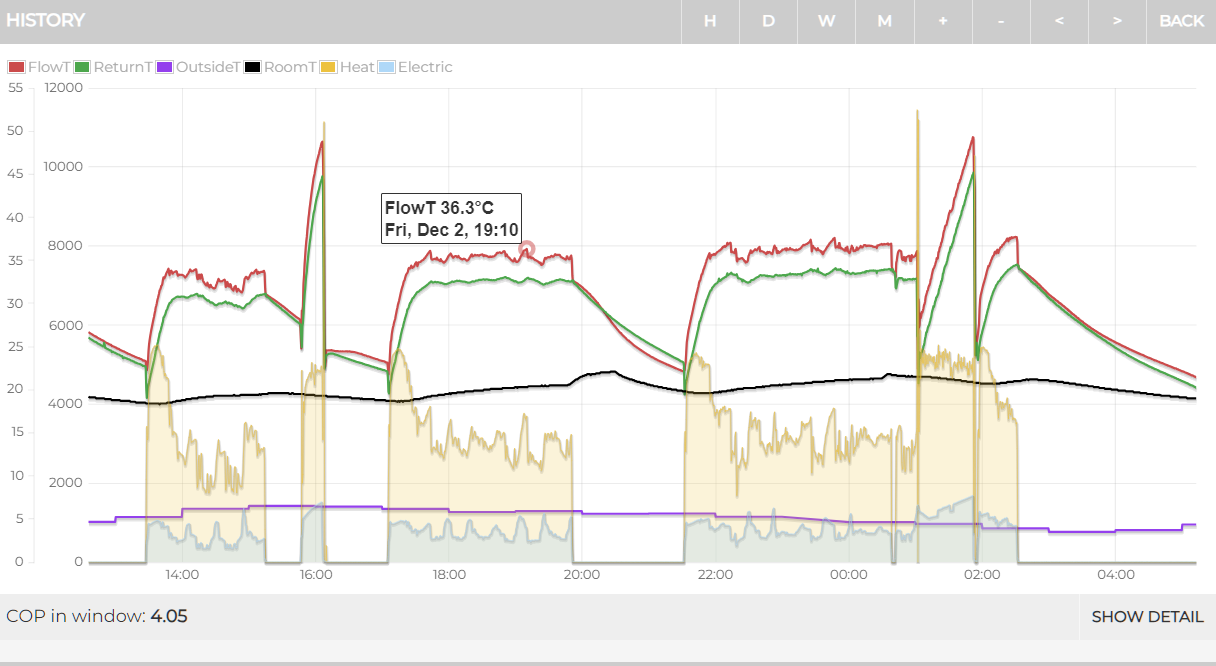Select the day (D) time range
Screen dimensions: 1216x666
768,21
